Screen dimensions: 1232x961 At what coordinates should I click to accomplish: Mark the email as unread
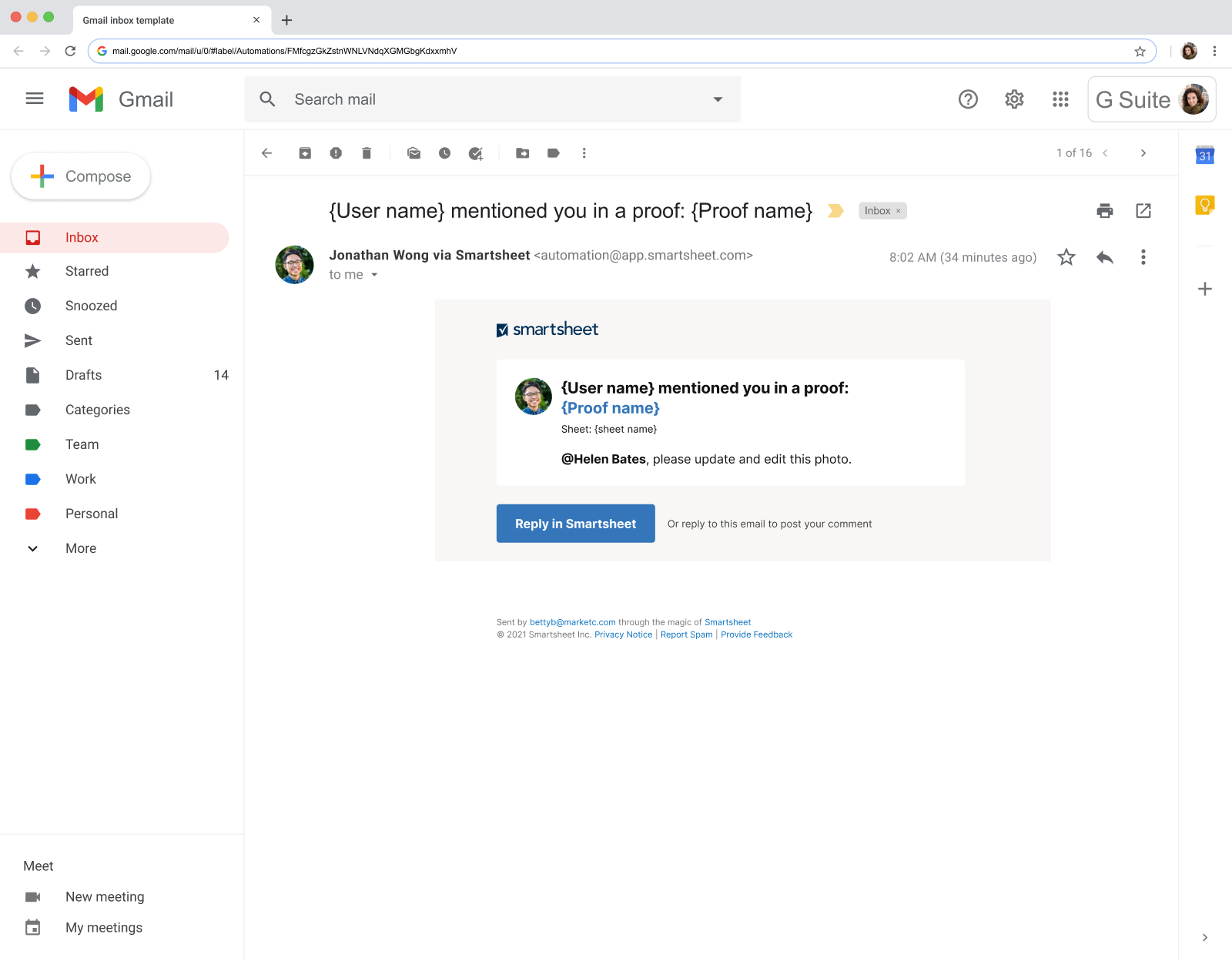413,152
